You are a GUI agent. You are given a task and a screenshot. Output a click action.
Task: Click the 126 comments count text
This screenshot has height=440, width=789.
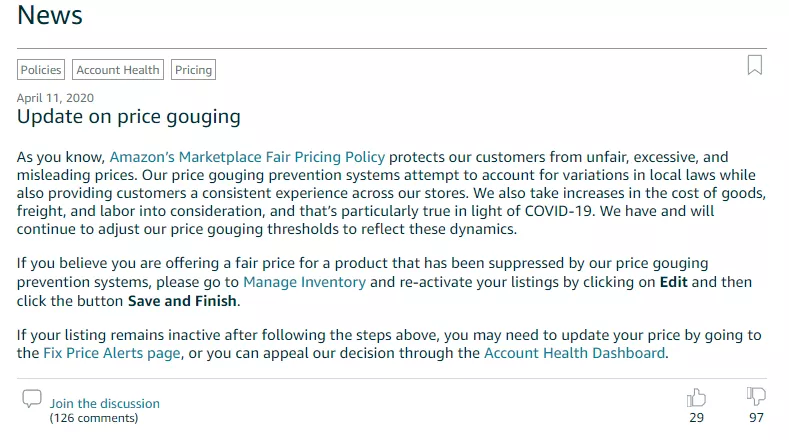point(94,418)
